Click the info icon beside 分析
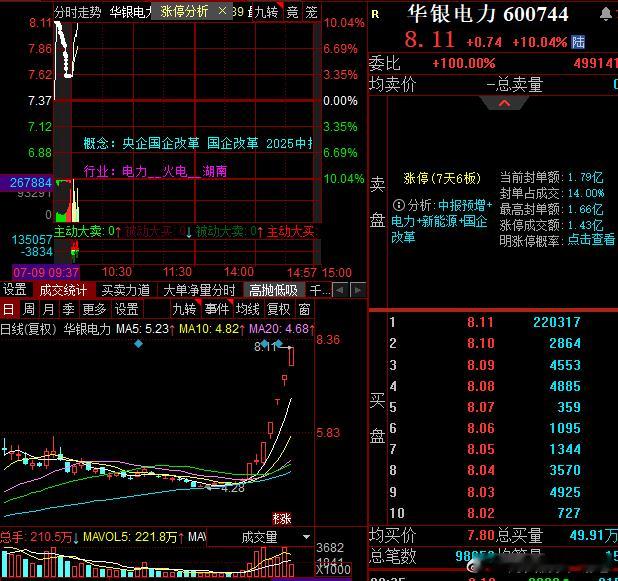 (x=398, y=205)
